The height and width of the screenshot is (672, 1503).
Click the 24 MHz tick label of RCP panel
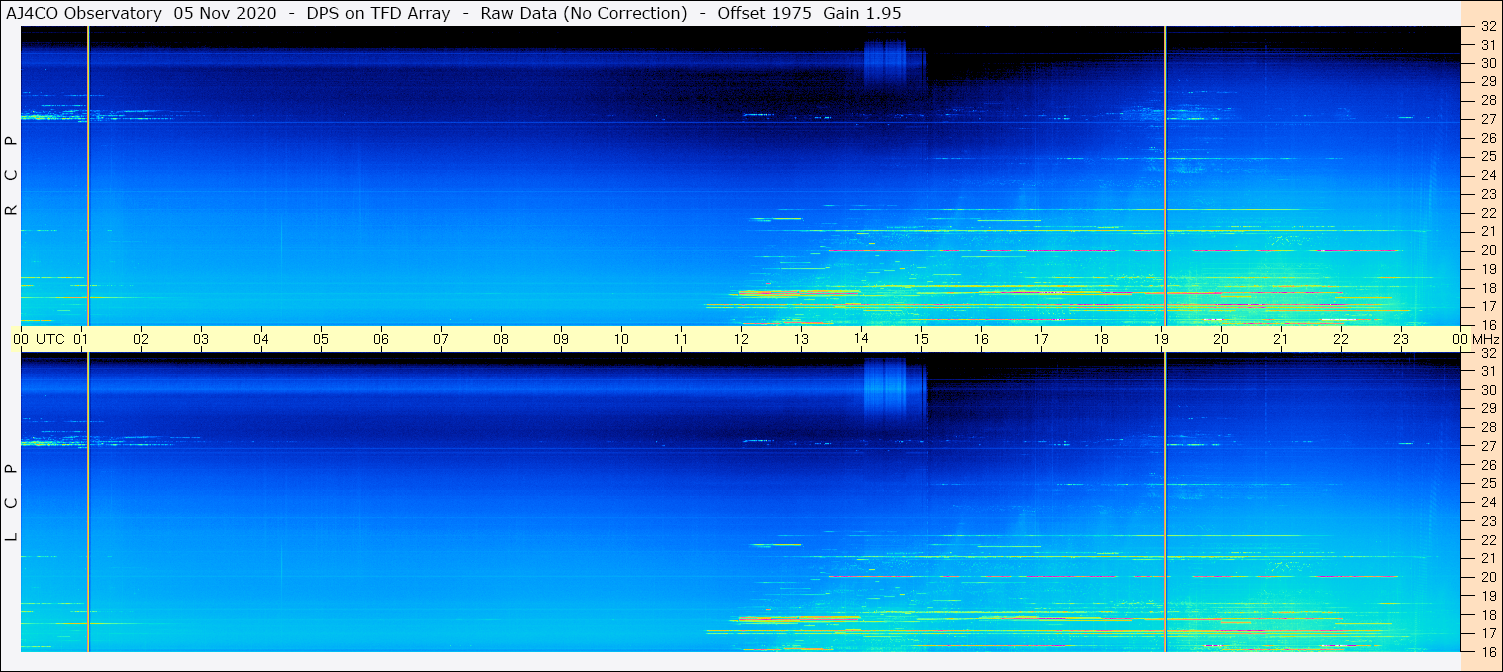(x=1488, y=175)
